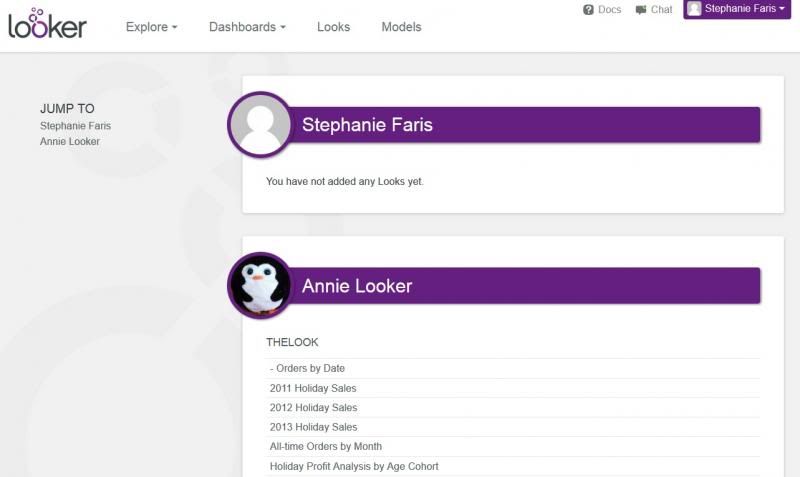The image size is (800, 477).
Task: Click the THELOOK heading
Action: pos(292,342)
